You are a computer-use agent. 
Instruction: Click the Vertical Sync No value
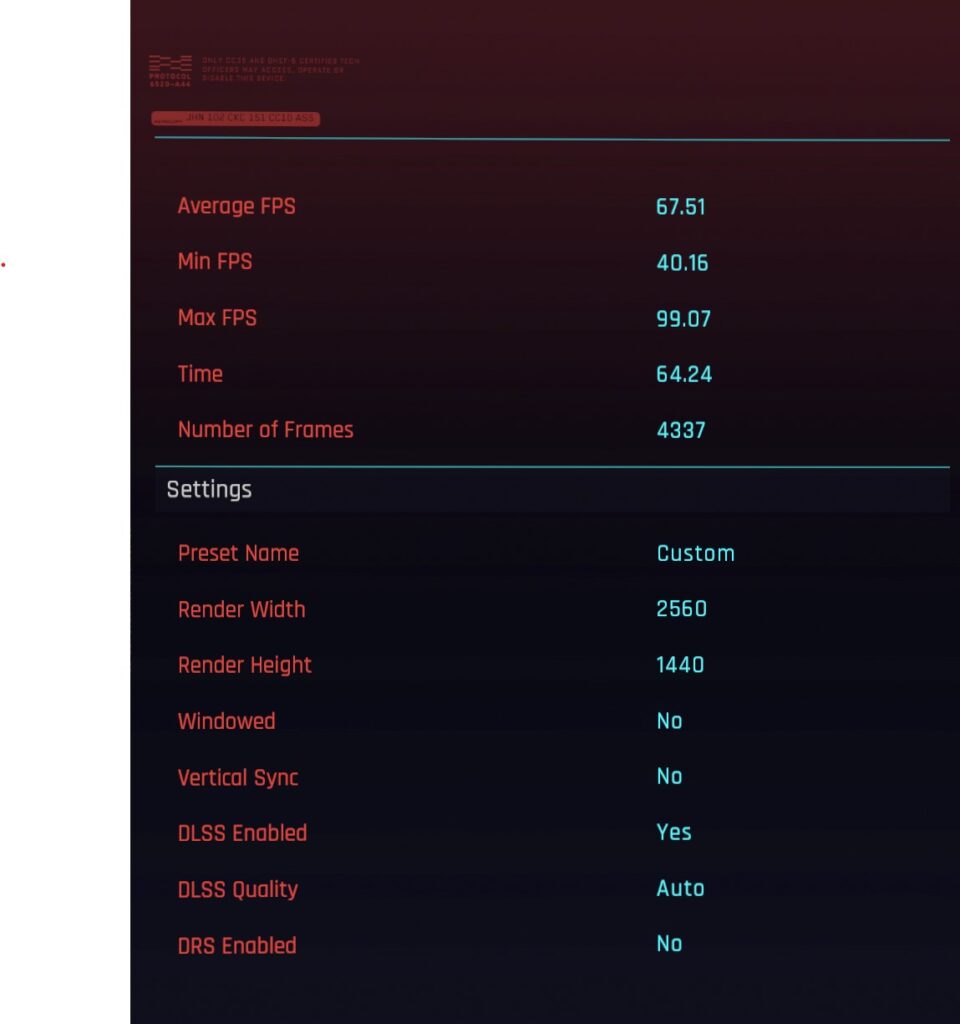pyautogui.click(x=669, y=777)
